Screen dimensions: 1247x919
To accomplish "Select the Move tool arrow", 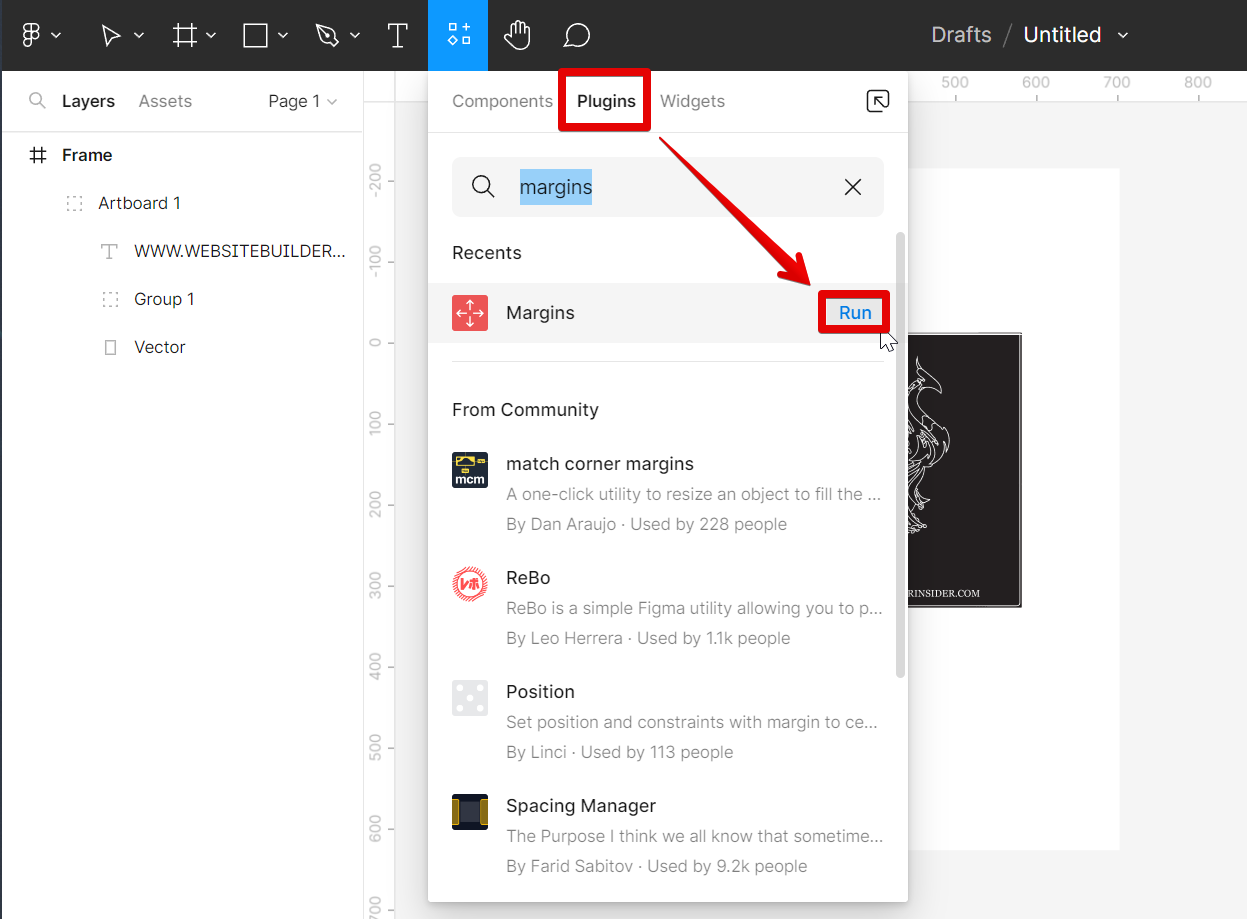I will tap(111, 35).
